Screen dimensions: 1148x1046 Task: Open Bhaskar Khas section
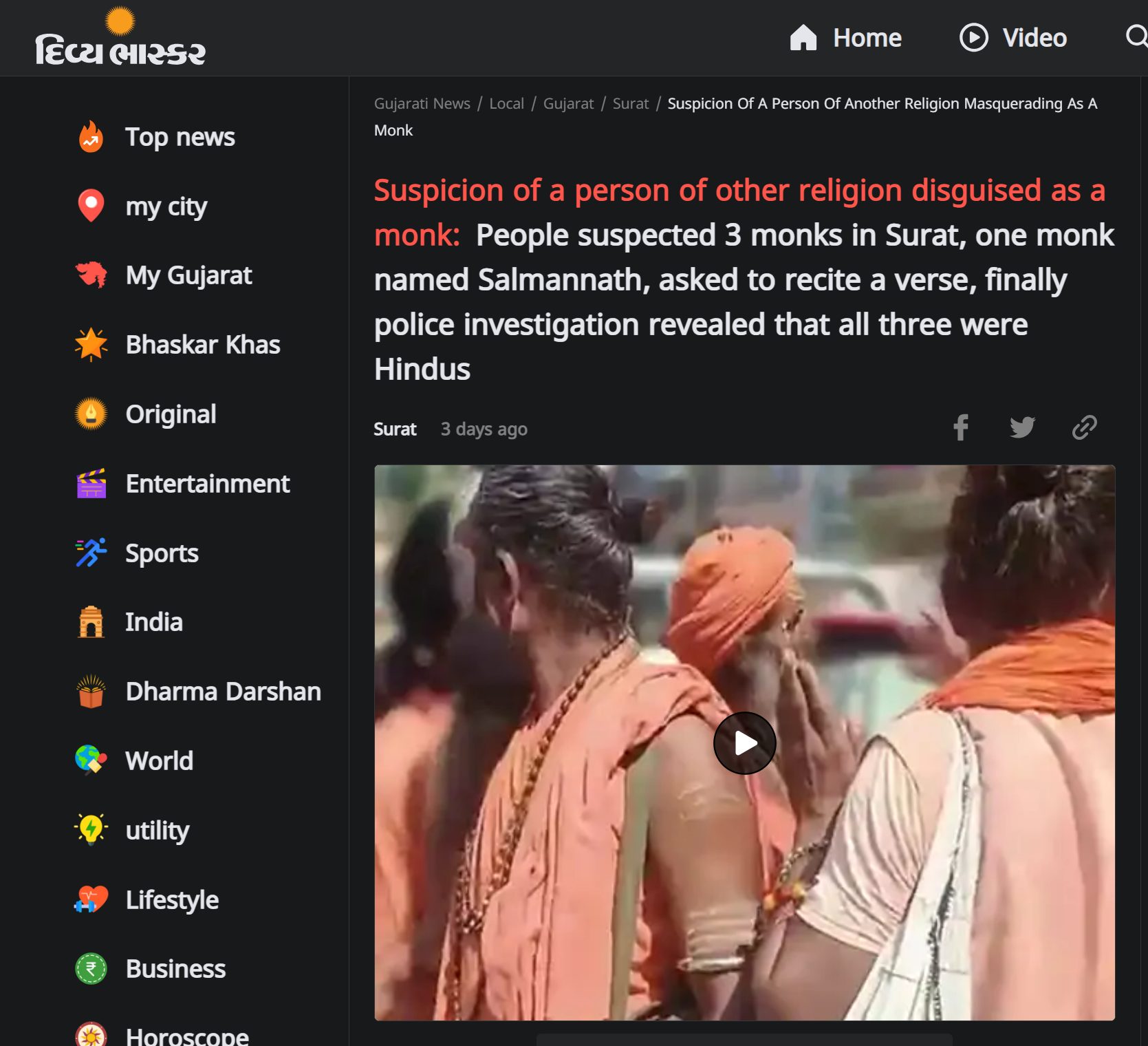pyautogui.click(x=202, y=344)
